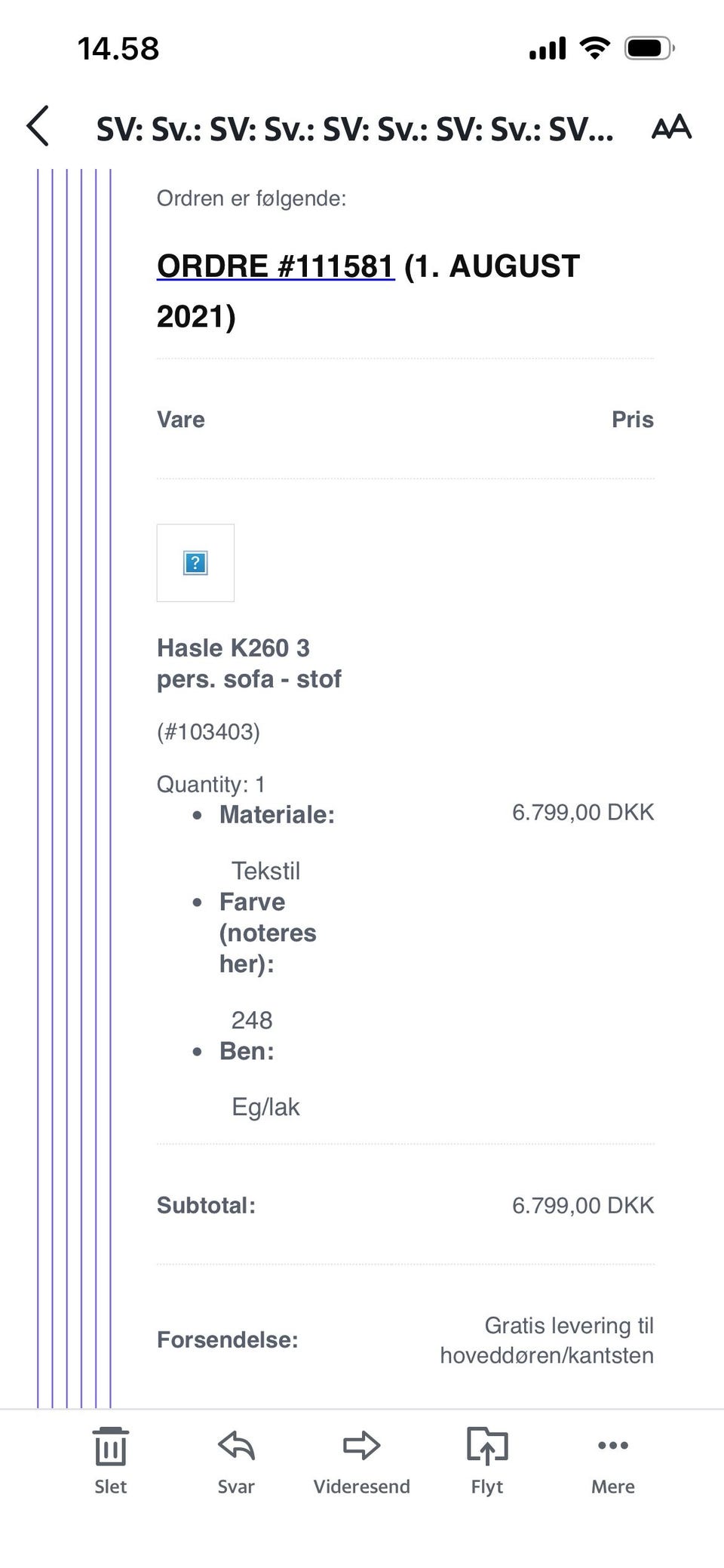Tap the 14.58 clock in status bar
This screenshot has width=724, height=1568.
point(118,49)
